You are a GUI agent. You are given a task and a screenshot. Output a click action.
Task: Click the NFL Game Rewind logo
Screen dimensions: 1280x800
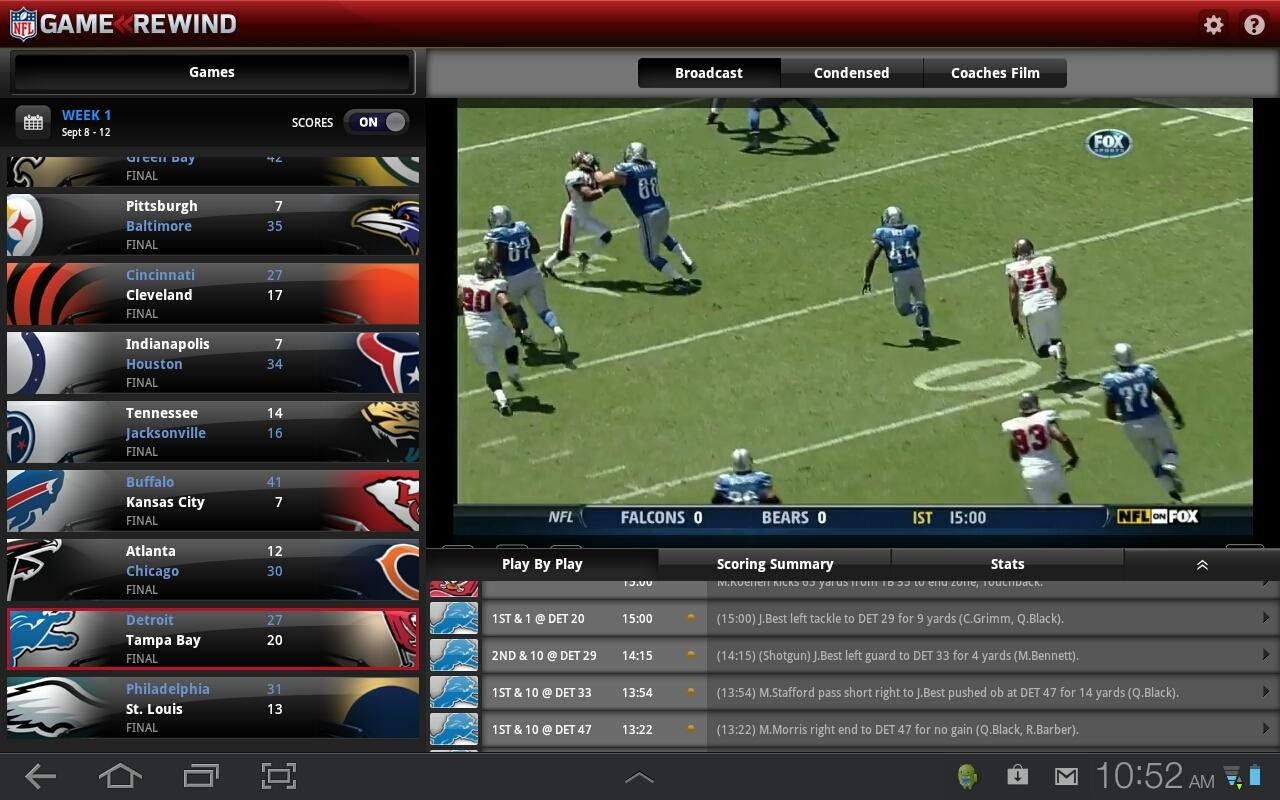[122, 23]
